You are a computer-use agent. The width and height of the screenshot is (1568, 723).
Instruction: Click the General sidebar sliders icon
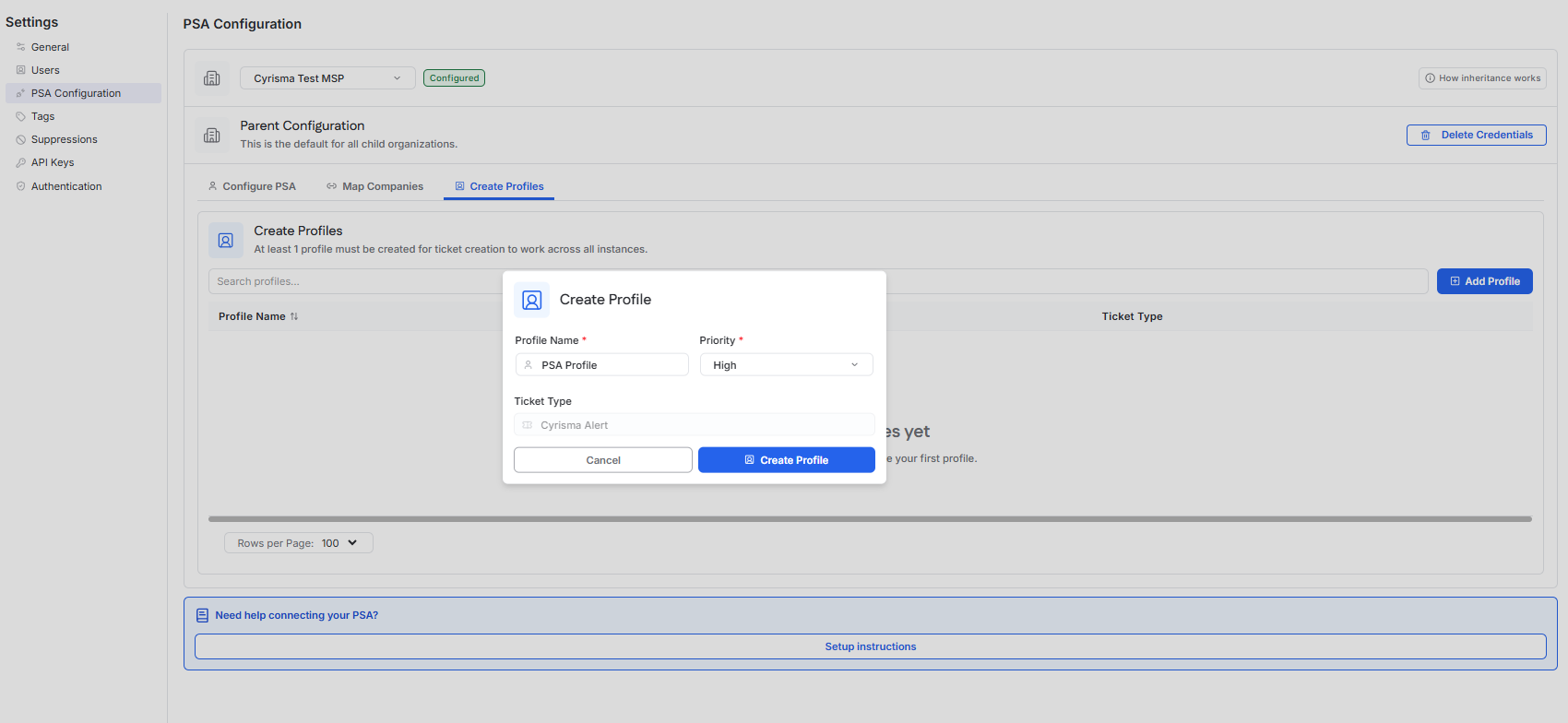pos(20,47)
